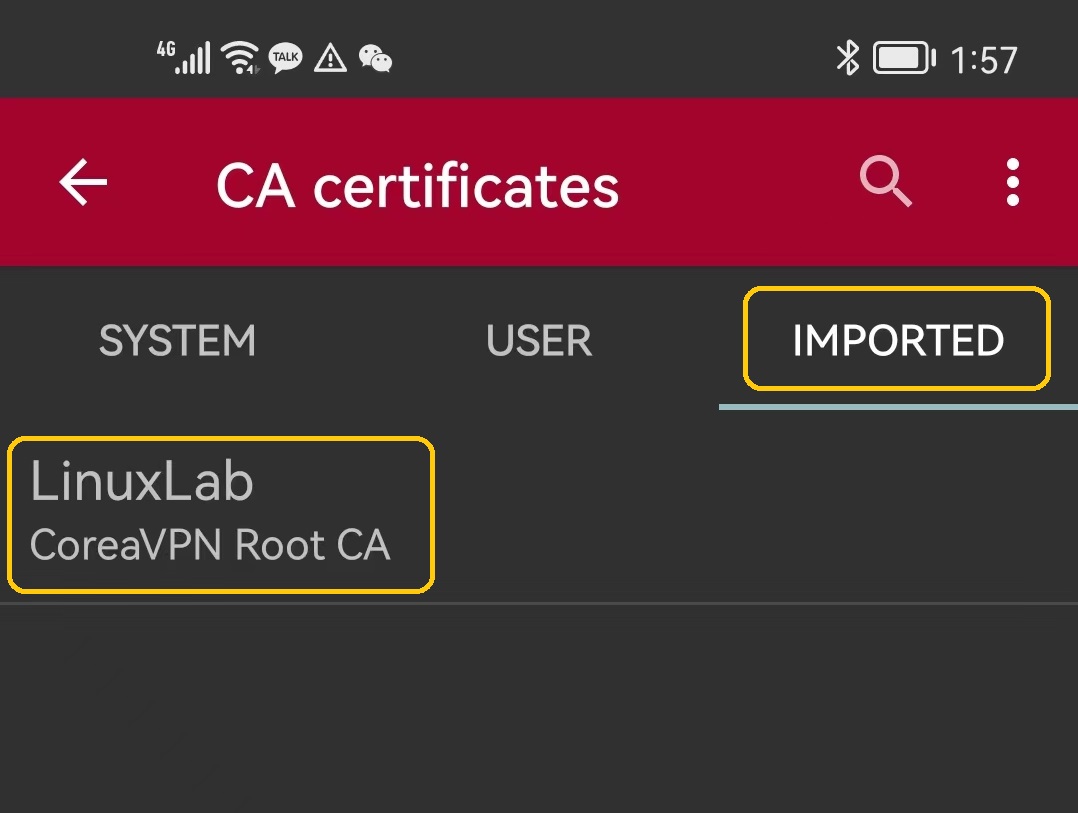The height and width of the screenshot is (813, 1078).
Task: Tap the CA certificates title text
Action: click(417, 186)
